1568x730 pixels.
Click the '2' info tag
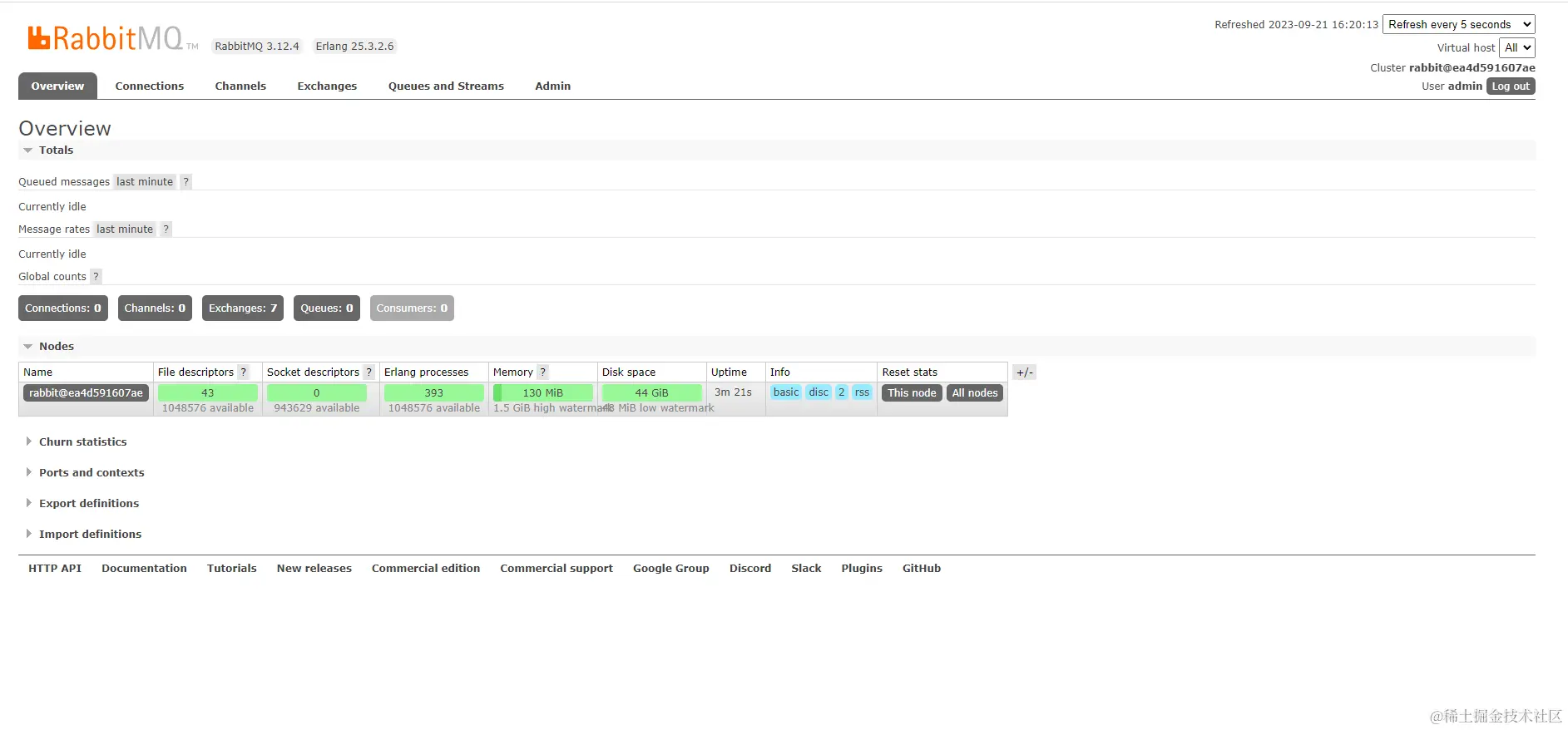click(x=842, y=392)
